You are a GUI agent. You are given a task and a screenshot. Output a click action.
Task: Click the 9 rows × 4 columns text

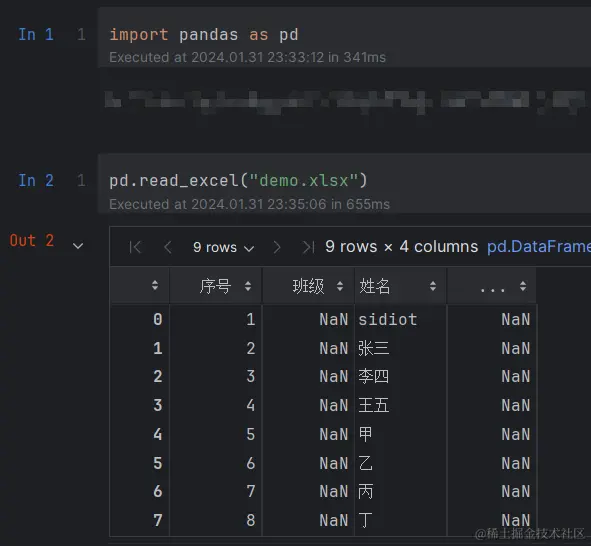click(401, 247)
